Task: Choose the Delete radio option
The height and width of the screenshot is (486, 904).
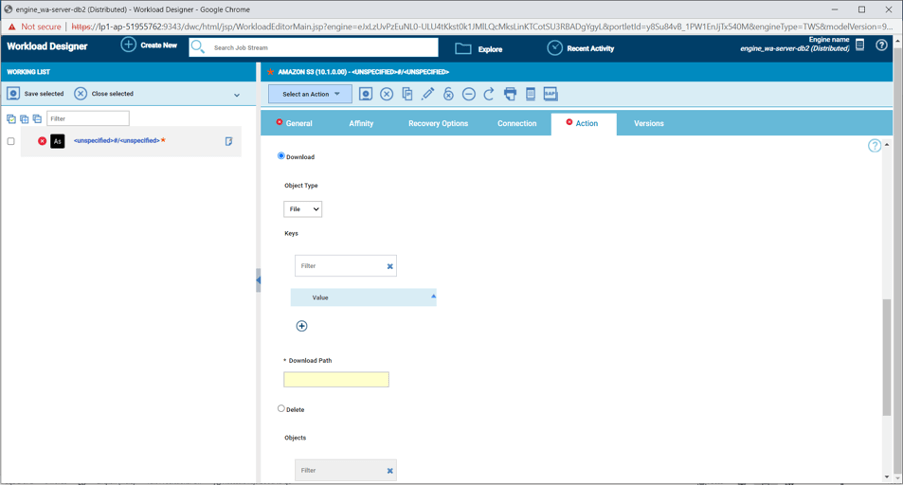Action: (281, 409)
